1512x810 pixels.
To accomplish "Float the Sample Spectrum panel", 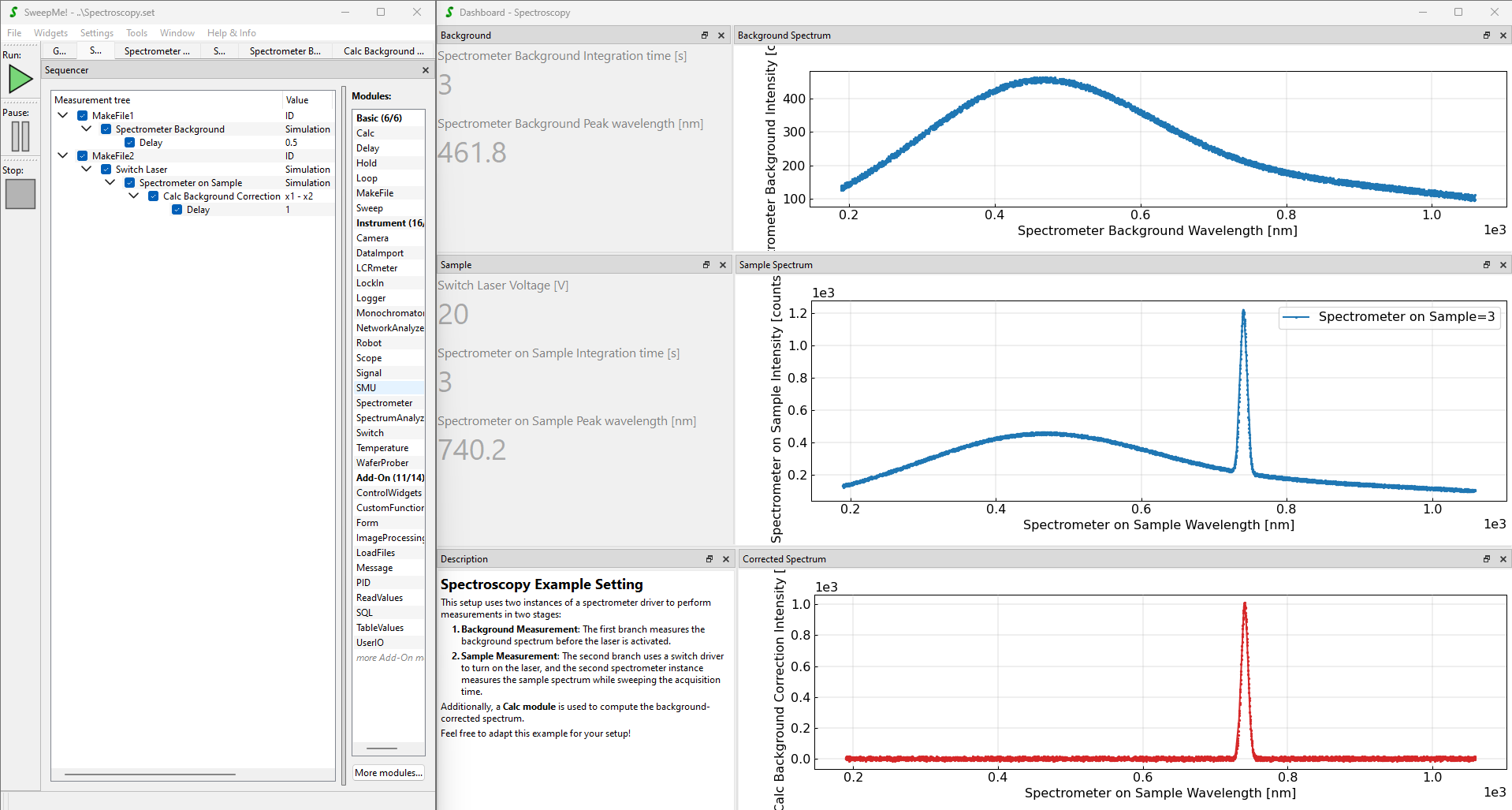I will pyautogui.click(x=1487, y=265).
